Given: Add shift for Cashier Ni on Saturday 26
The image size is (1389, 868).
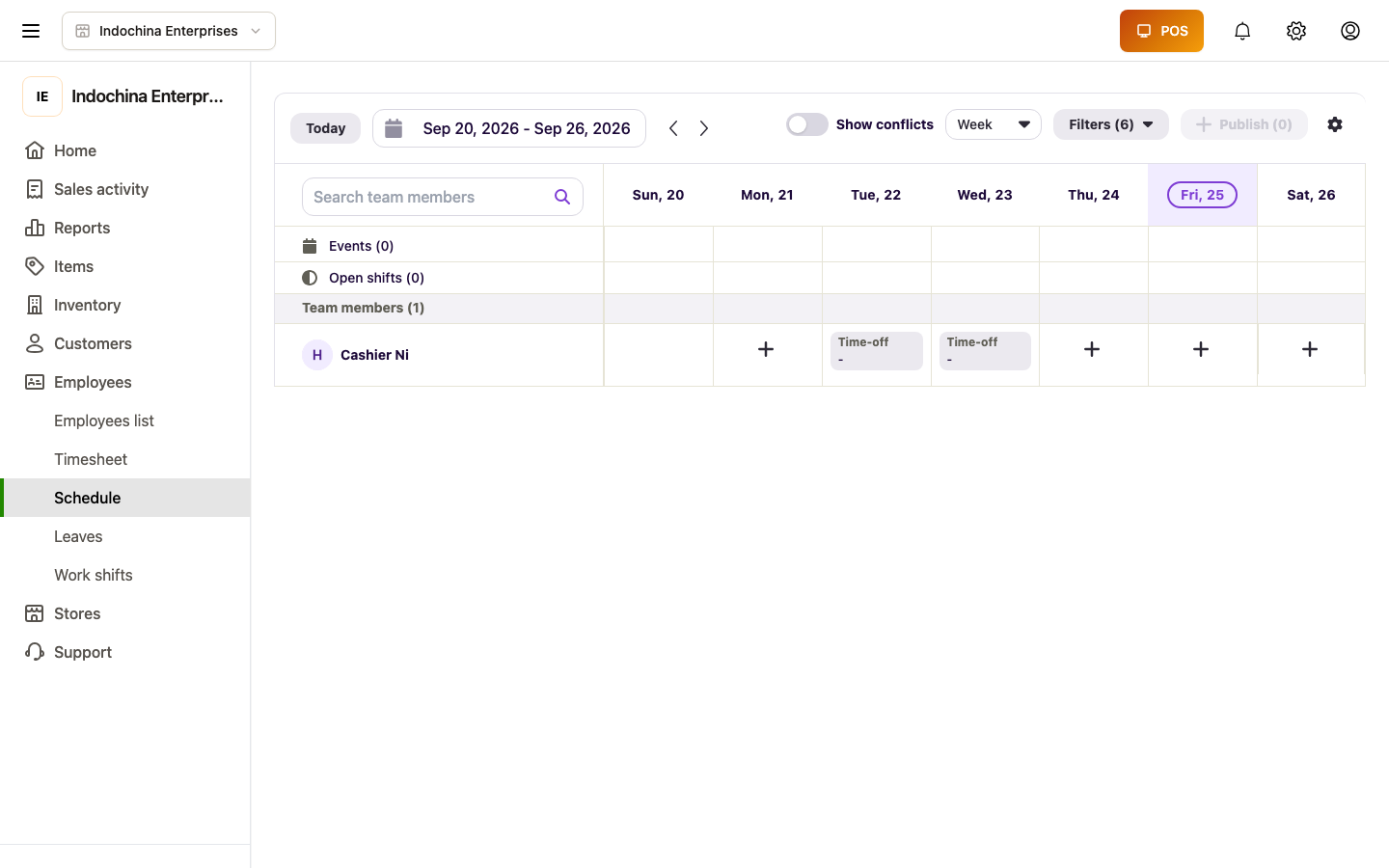Looking at the screenshot, I should click(1310, 349).
